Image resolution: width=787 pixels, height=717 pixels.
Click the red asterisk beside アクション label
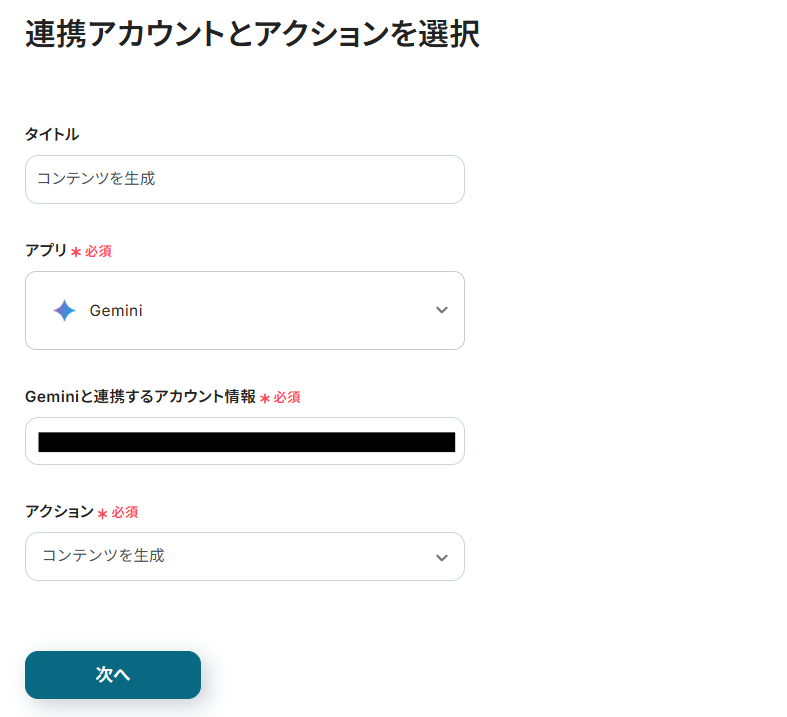[x=102, y=513]
